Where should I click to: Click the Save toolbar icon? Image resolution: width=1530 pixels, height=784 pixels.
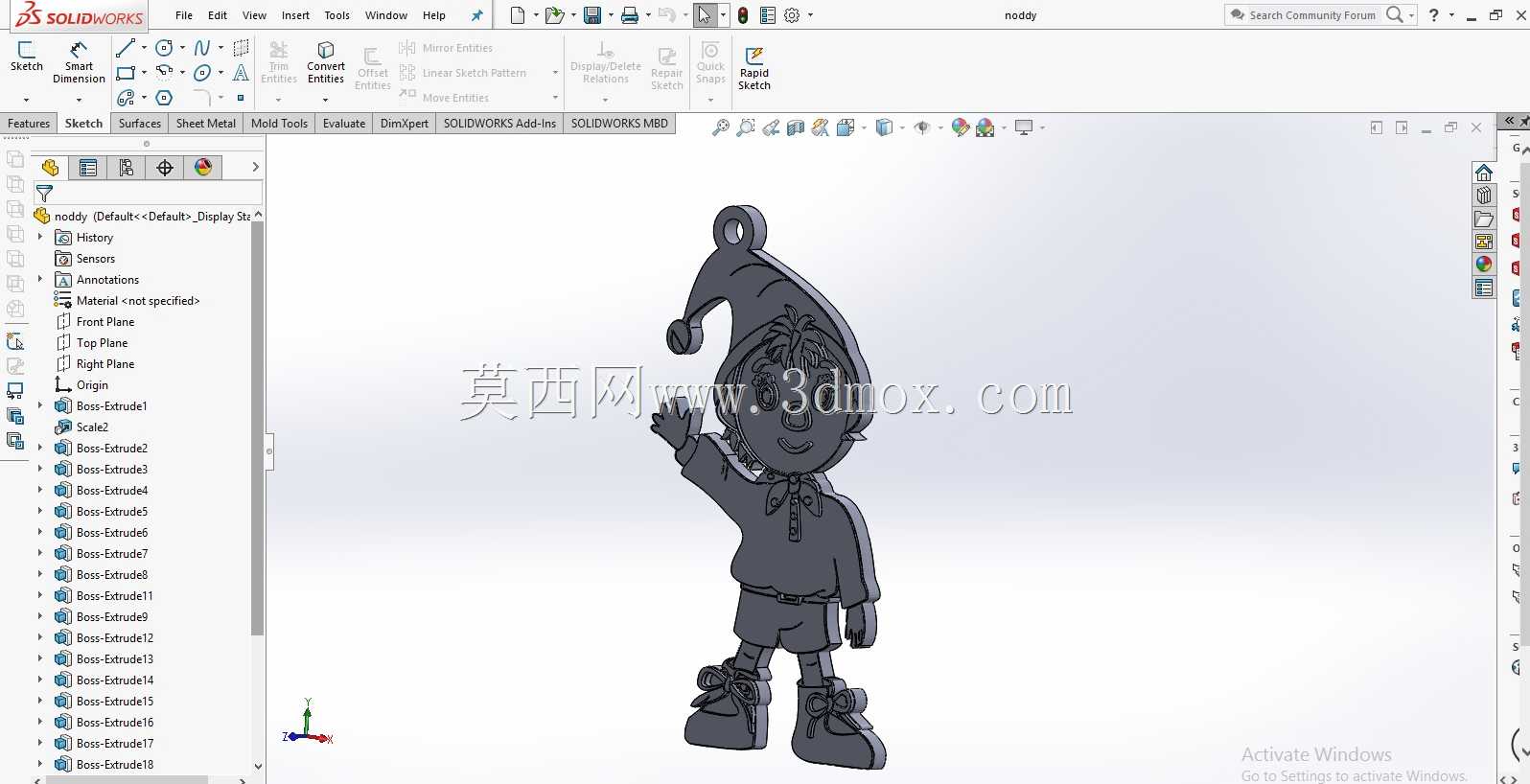pos(592,15)
